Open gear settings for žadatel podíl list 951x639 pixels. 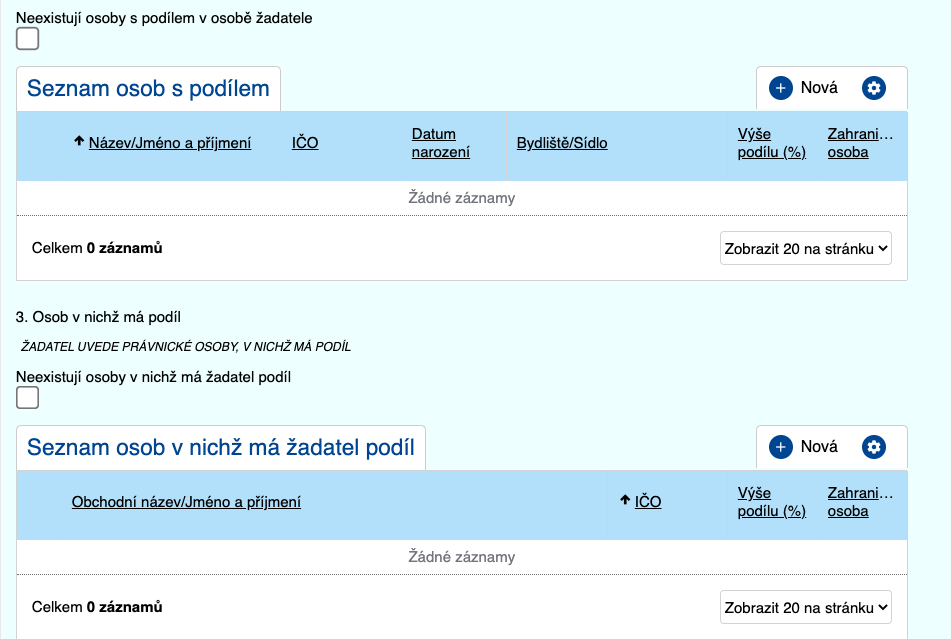tap(874, 447)
